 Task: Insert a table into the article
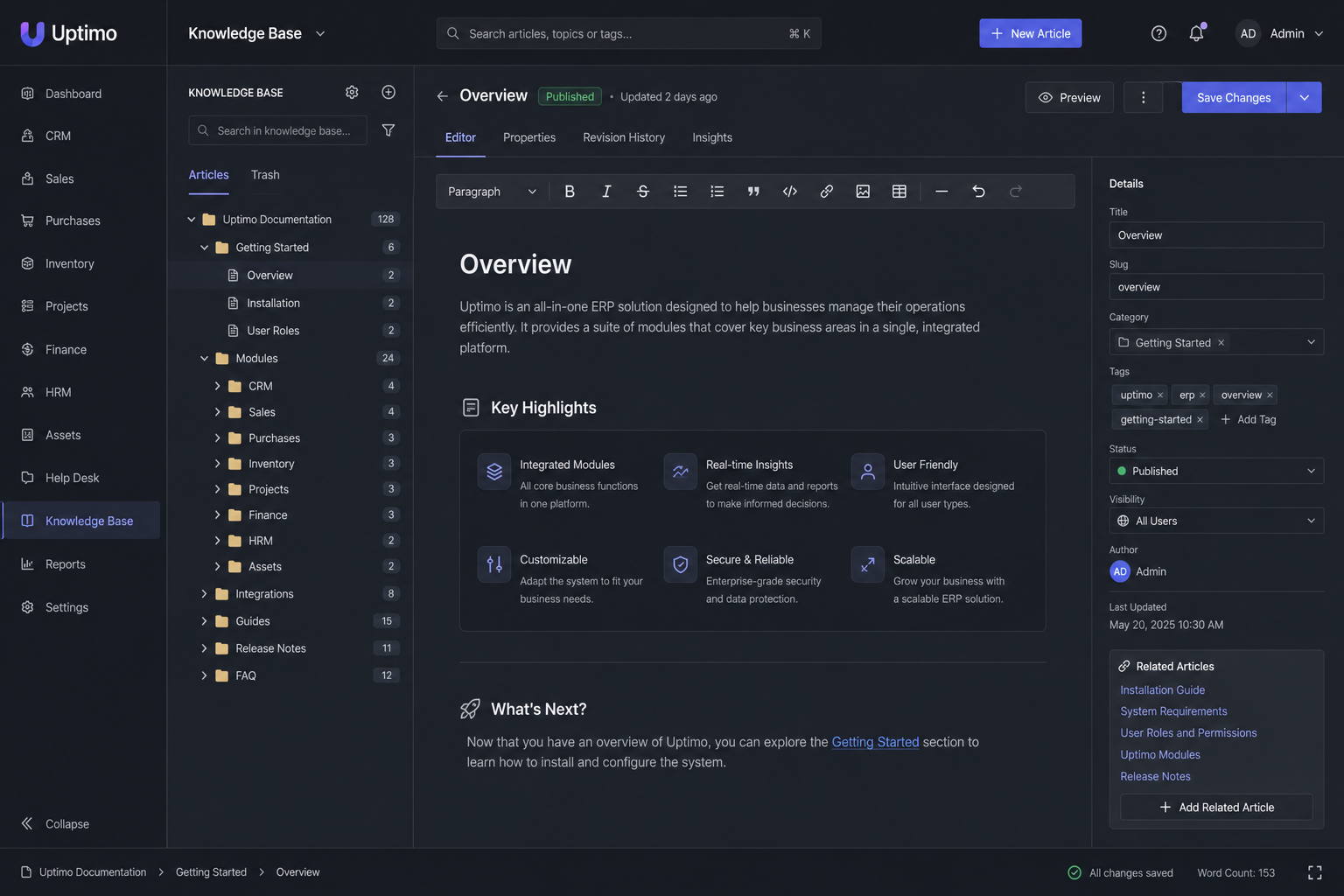click(x=899, y=192)
